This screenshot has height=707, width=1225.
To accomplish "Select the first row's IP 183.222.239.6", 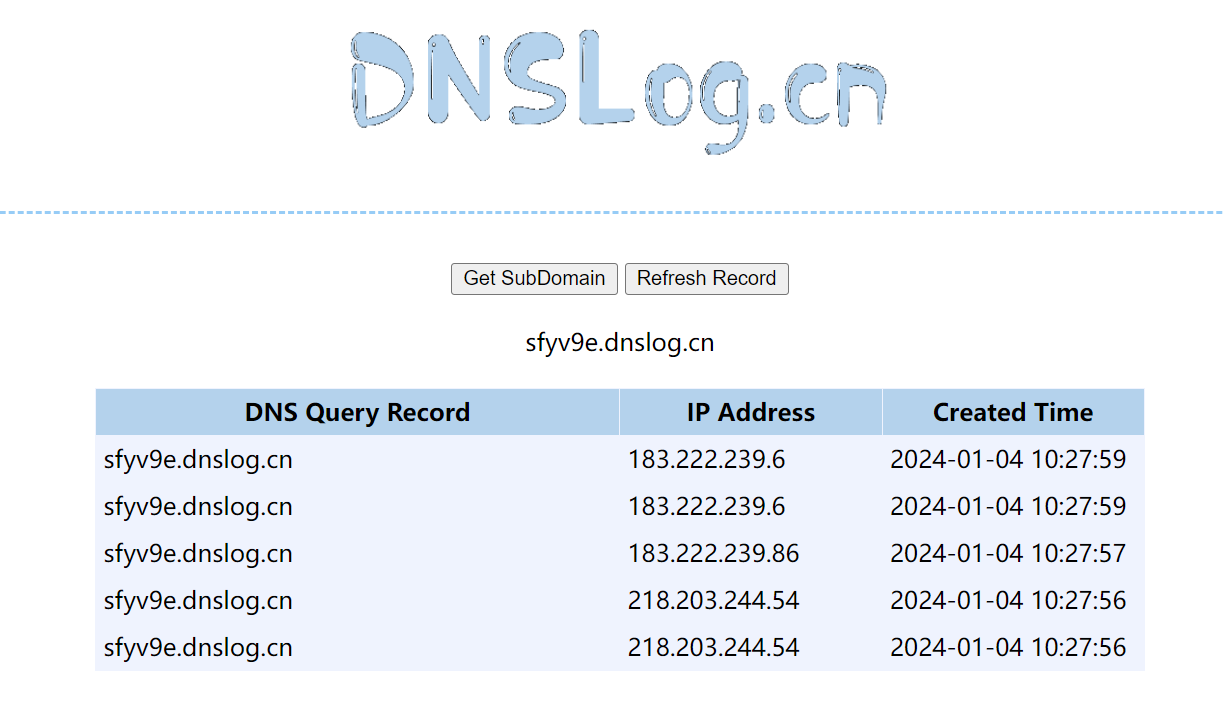I will [706, 460].
